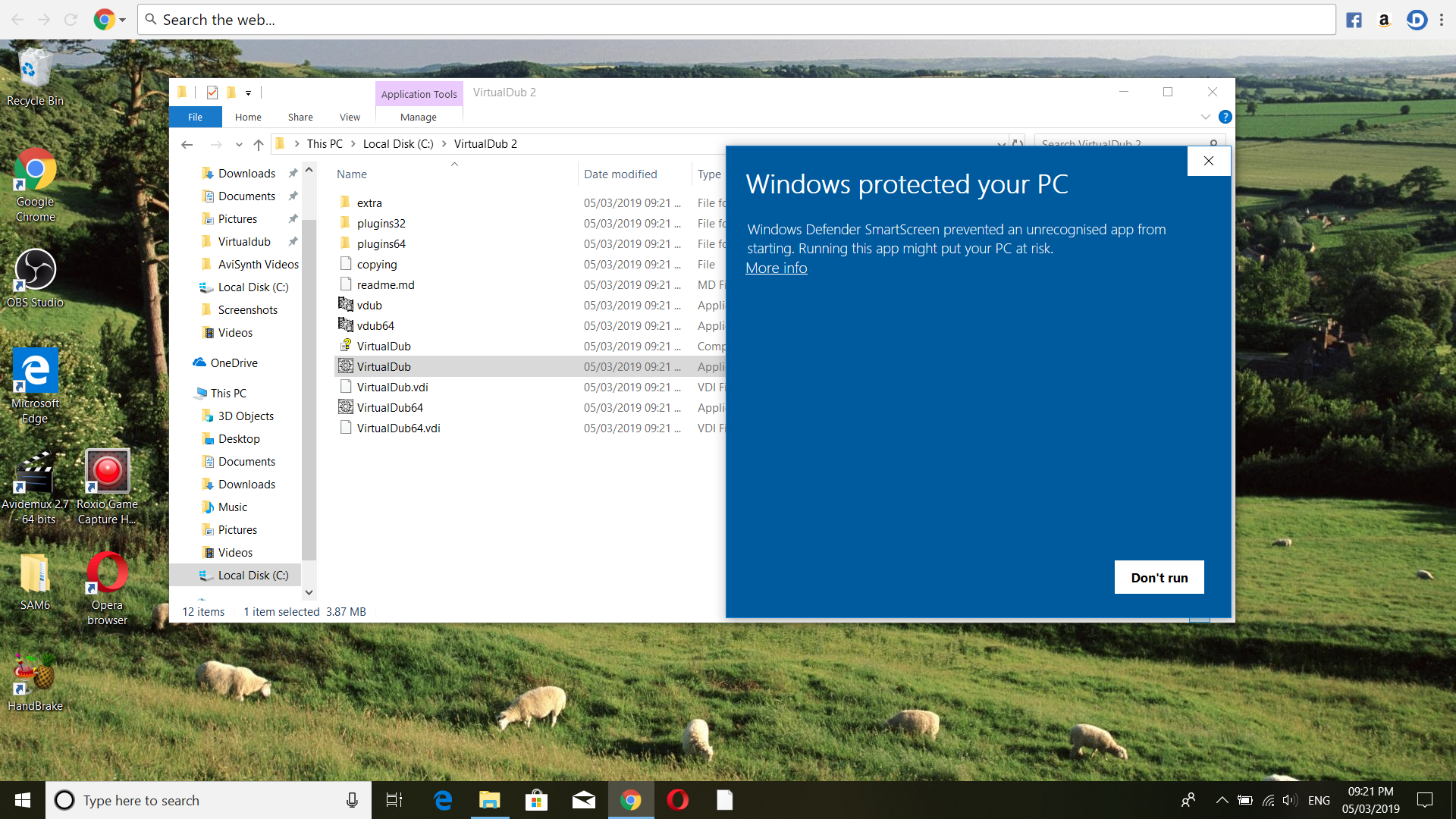Click the Up directory arrow icon
This screenshot has height=819, width=1456.
click(x=259, y=144)
